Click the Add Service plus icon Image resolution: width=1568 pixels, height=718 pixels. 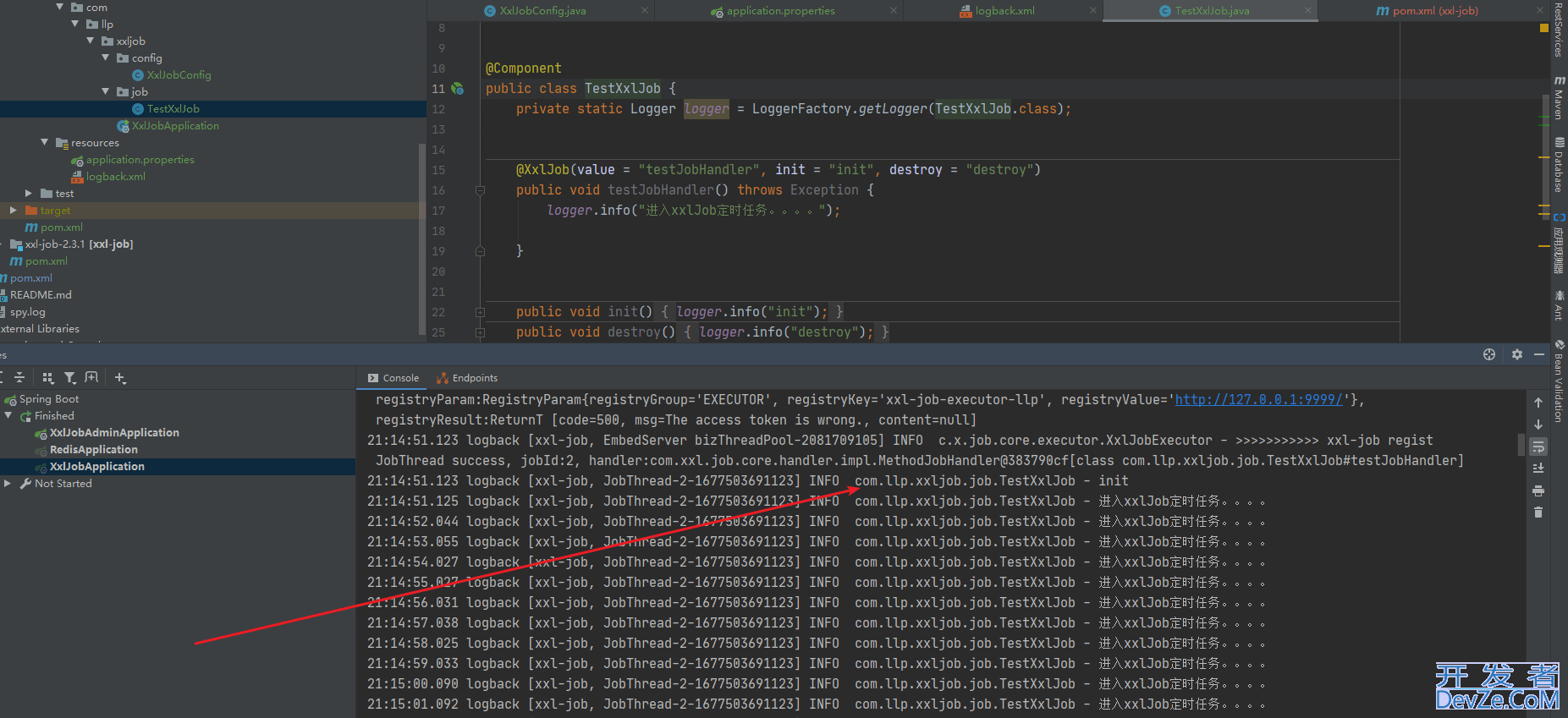[x=120, y=378]
